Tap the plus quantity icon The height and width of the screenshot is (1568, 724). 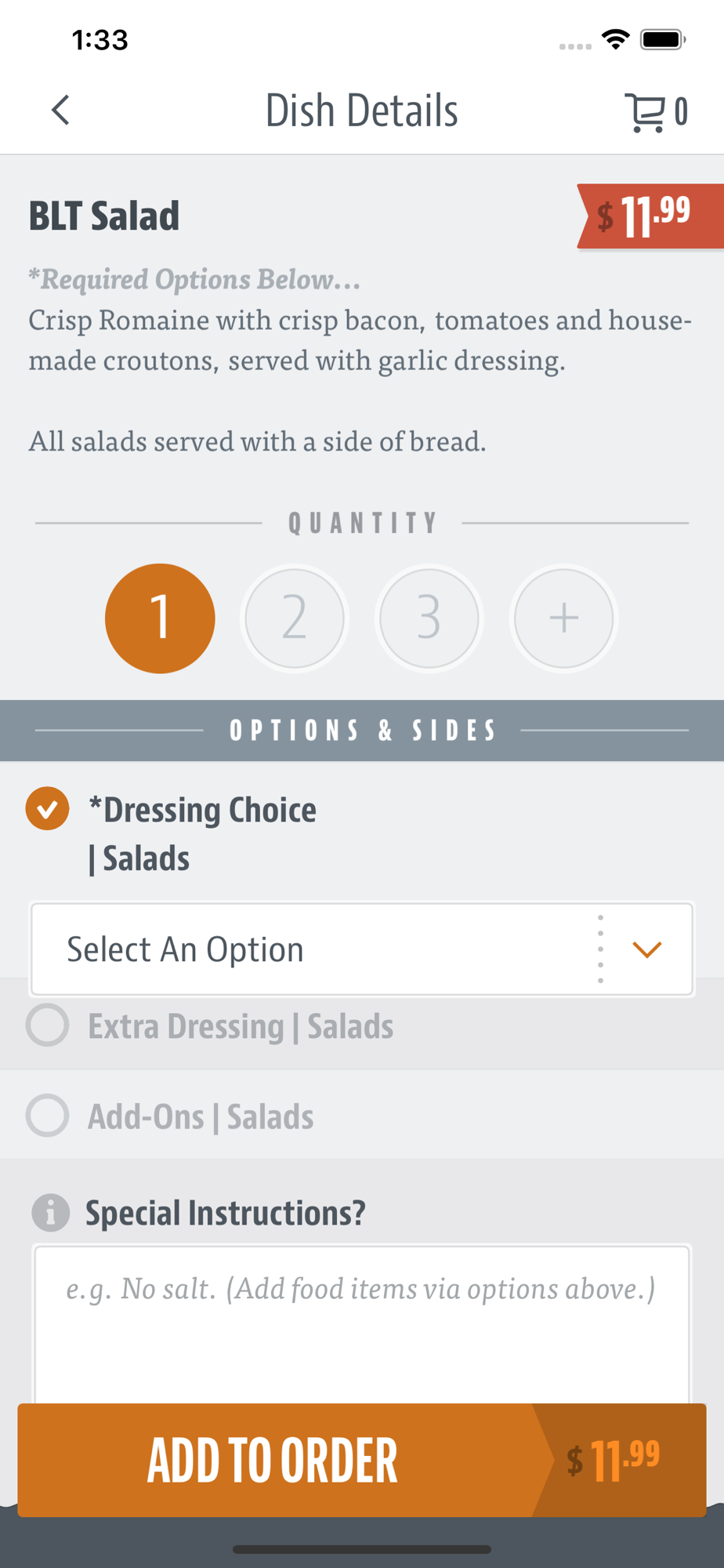tap(563, 619)
